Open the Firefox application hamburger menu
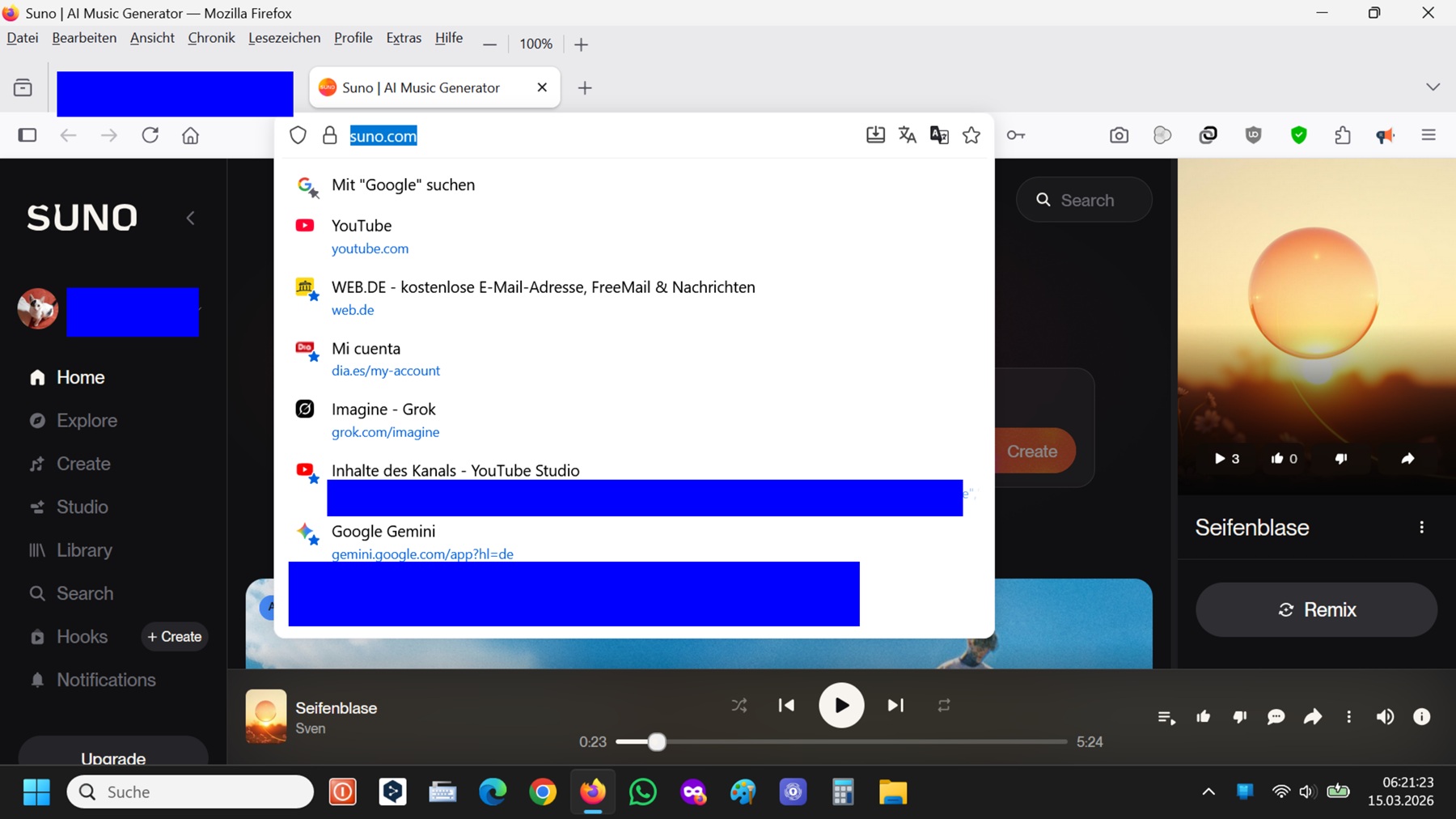This screenshot has height=819, width=1456. click(1428, 135)
